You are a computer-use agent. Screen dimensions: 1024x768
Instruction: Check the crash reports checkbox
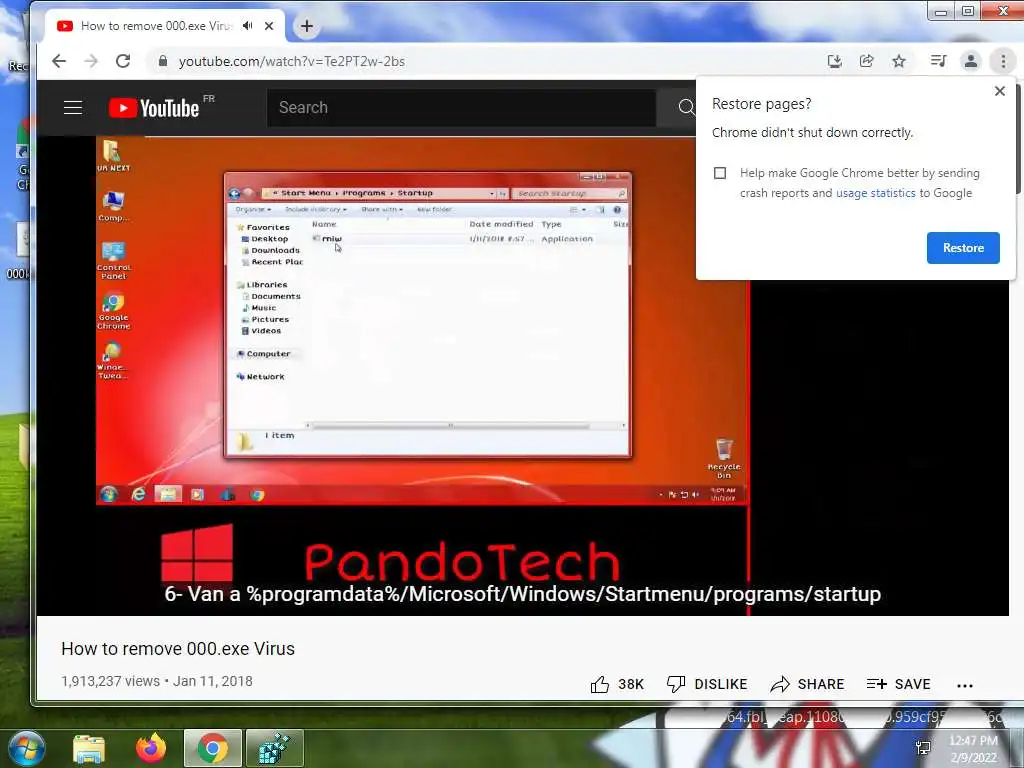pos(720,173)
